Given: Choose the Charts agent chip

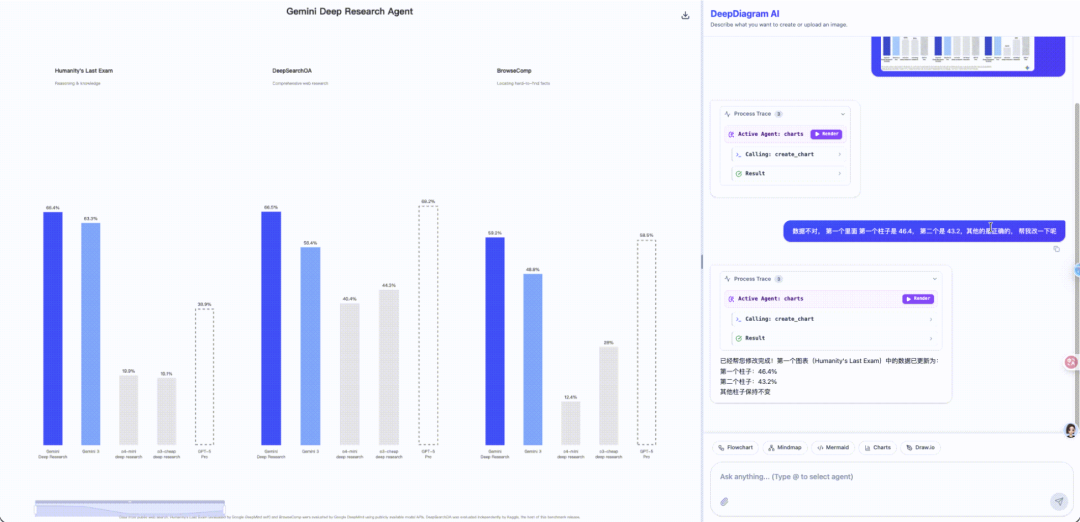Looking at the screenshot, I should pyautogui.click(x=878, y=447).
